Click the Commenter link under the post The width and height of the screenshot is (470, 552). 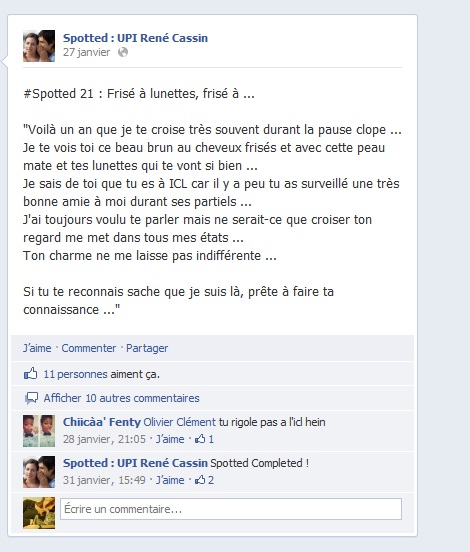tap(89, 348)
